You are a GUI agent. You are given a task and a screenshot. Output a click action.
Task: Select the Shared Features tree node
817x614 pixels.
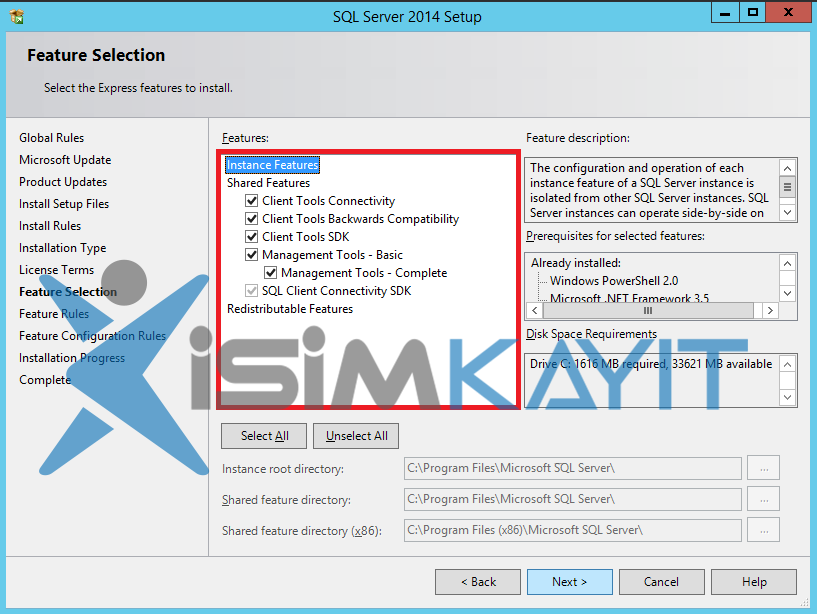268,183
